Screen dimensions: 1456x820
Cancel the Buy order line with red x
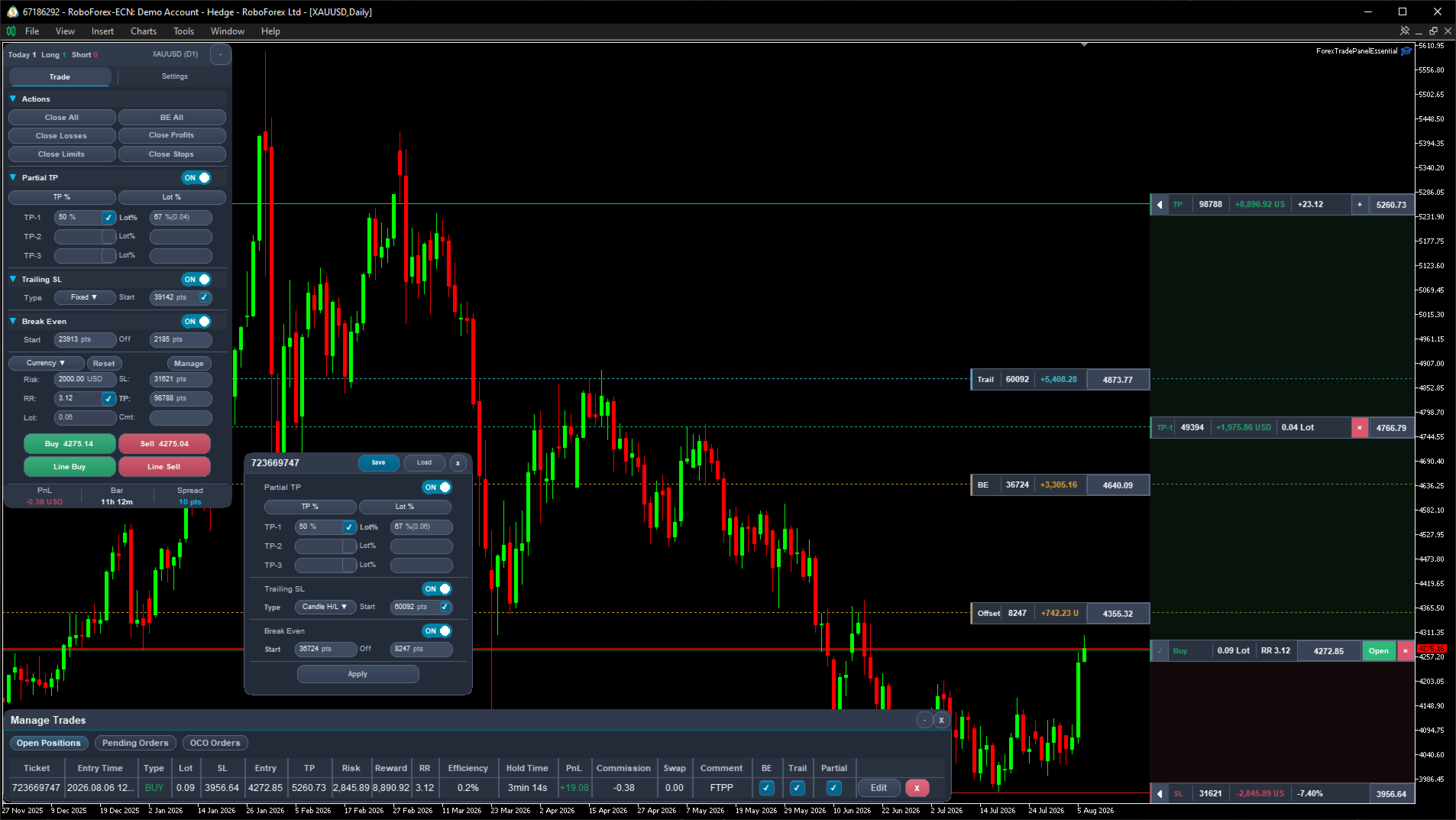pyautogui.click(x=1406, y=651)
